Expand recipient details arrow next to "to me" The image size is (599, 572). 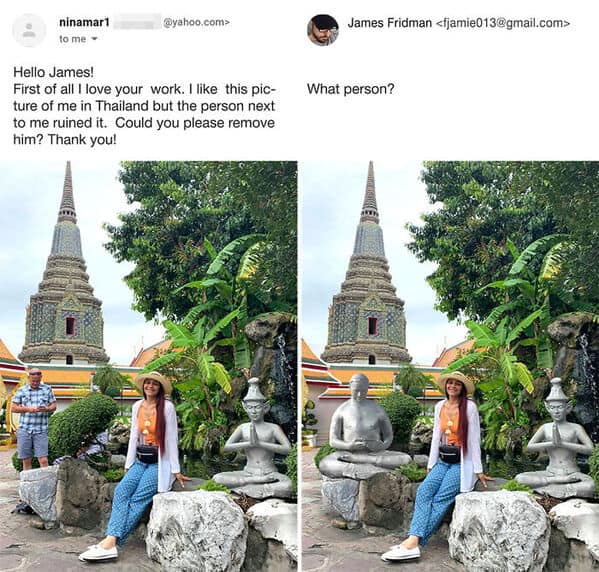(94, 39)
